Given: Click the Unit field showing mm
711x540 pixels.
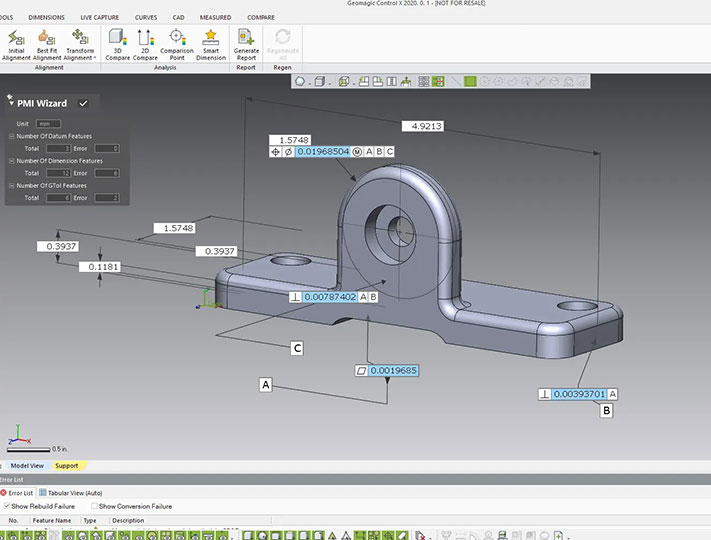Looking at the screenshot, I should coord(48,123).
